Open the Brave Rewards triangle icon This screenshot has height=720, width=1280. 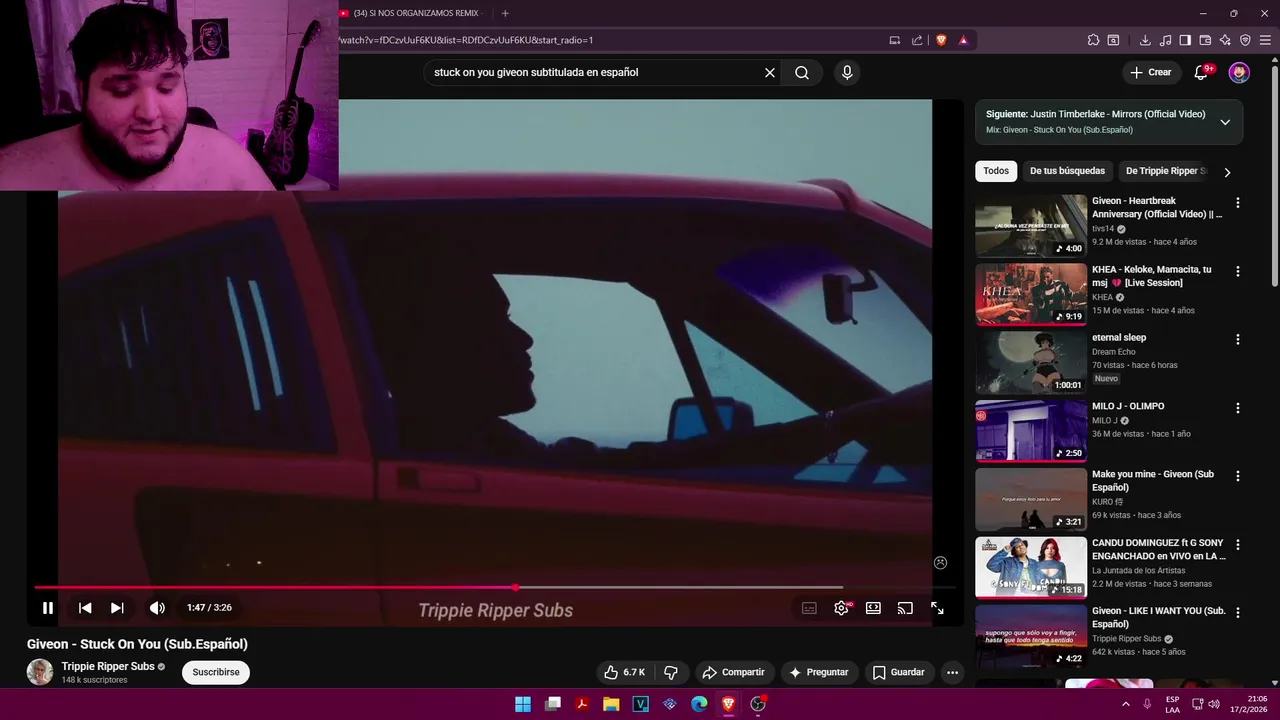coord(963,40)
